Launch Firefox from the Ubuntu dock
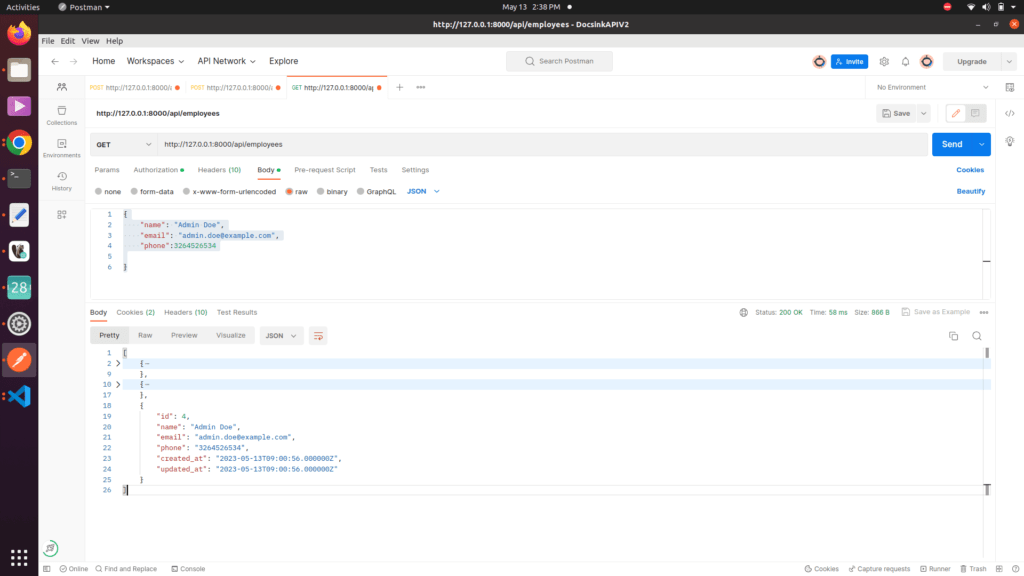 [x=18, y=33]
